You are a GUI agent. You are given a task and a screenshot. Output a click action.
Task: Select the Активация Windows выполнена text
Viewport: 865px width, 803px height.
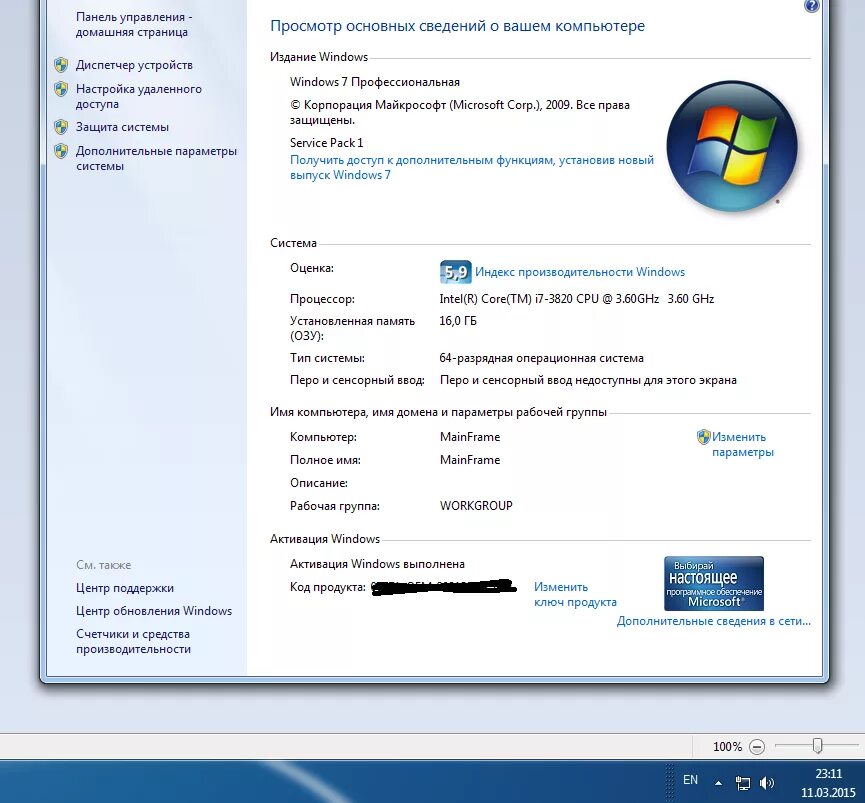pyautogui.click(x=377, y=564)
